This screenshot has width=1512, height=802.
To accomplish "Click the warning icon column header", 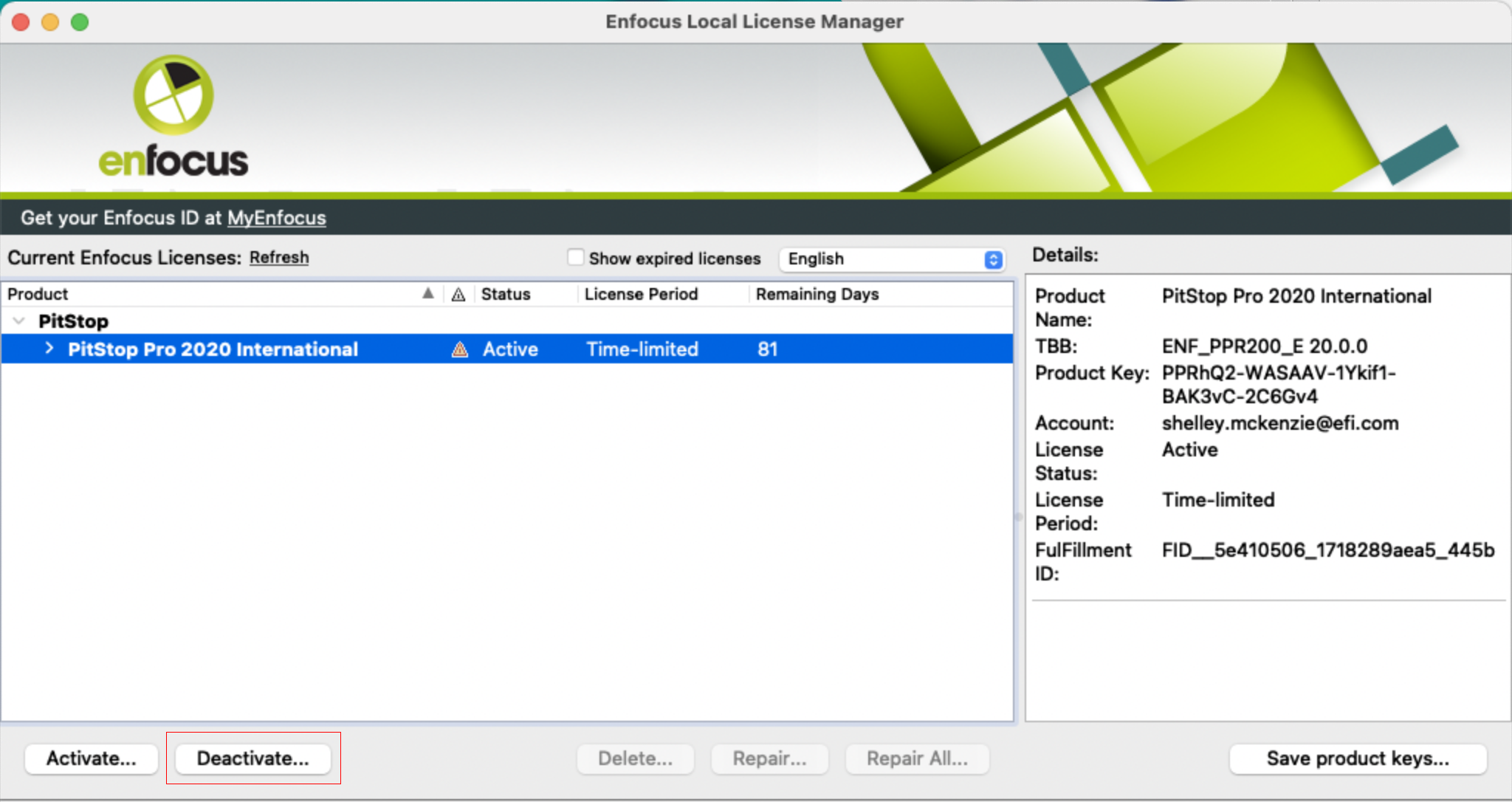I will pyautogui.click(x=458, y=294).
